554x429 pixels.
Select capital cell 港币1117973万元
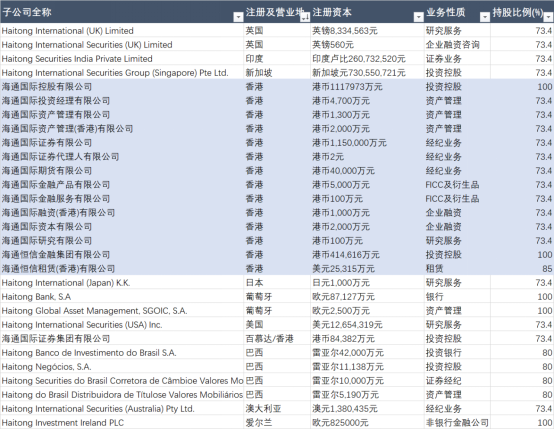367,87
